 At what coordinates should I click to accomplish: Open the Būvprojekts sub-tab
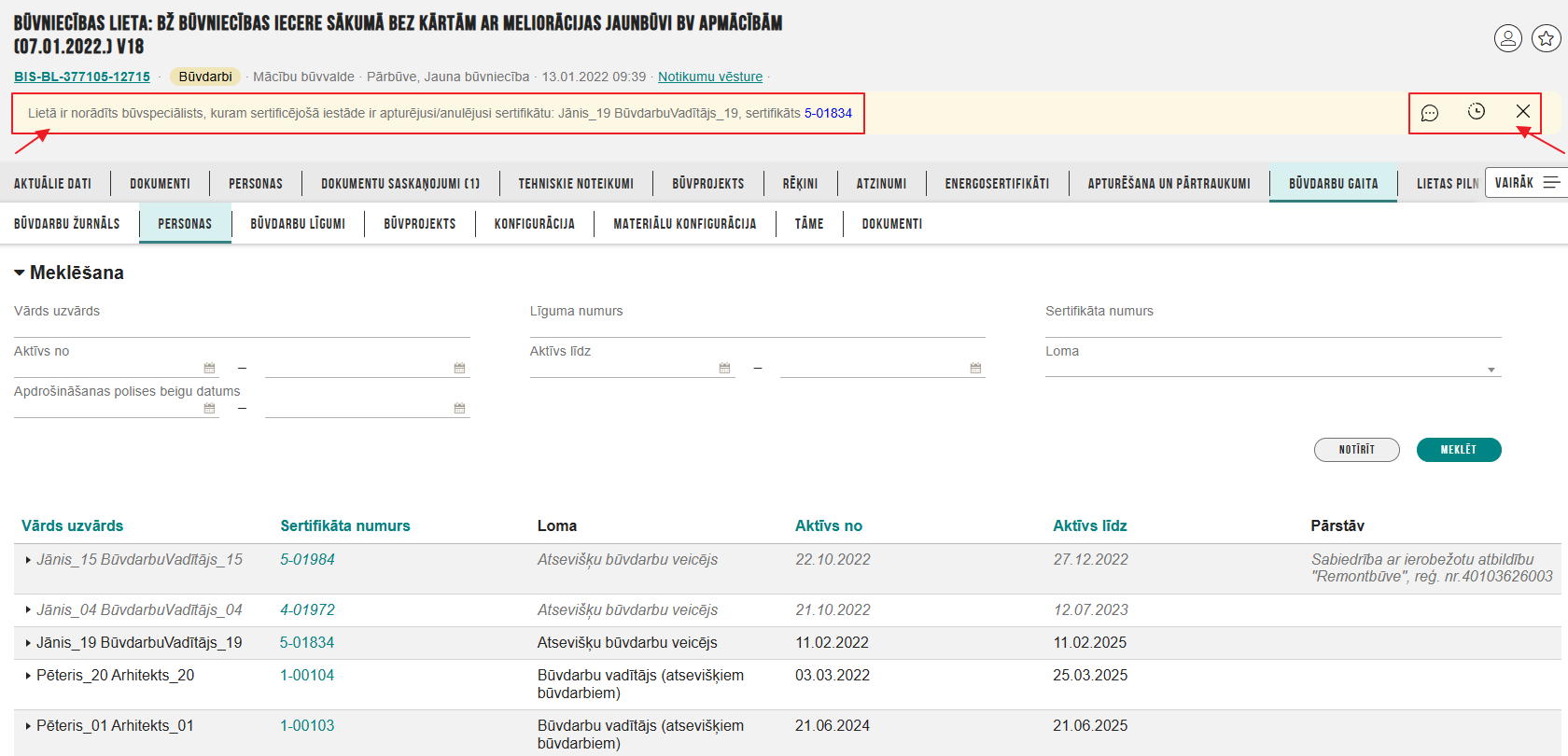(x=420, y=224)
